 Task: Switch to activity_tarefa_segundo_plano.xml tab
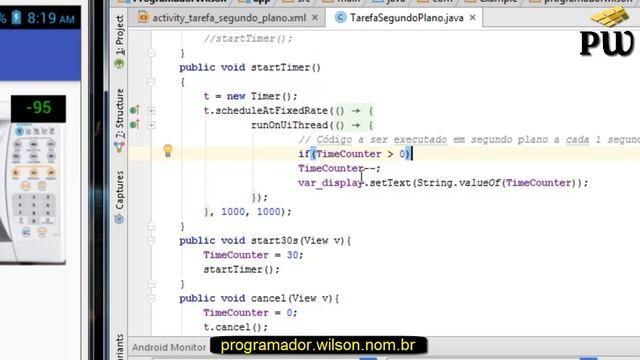pos(229,18)
